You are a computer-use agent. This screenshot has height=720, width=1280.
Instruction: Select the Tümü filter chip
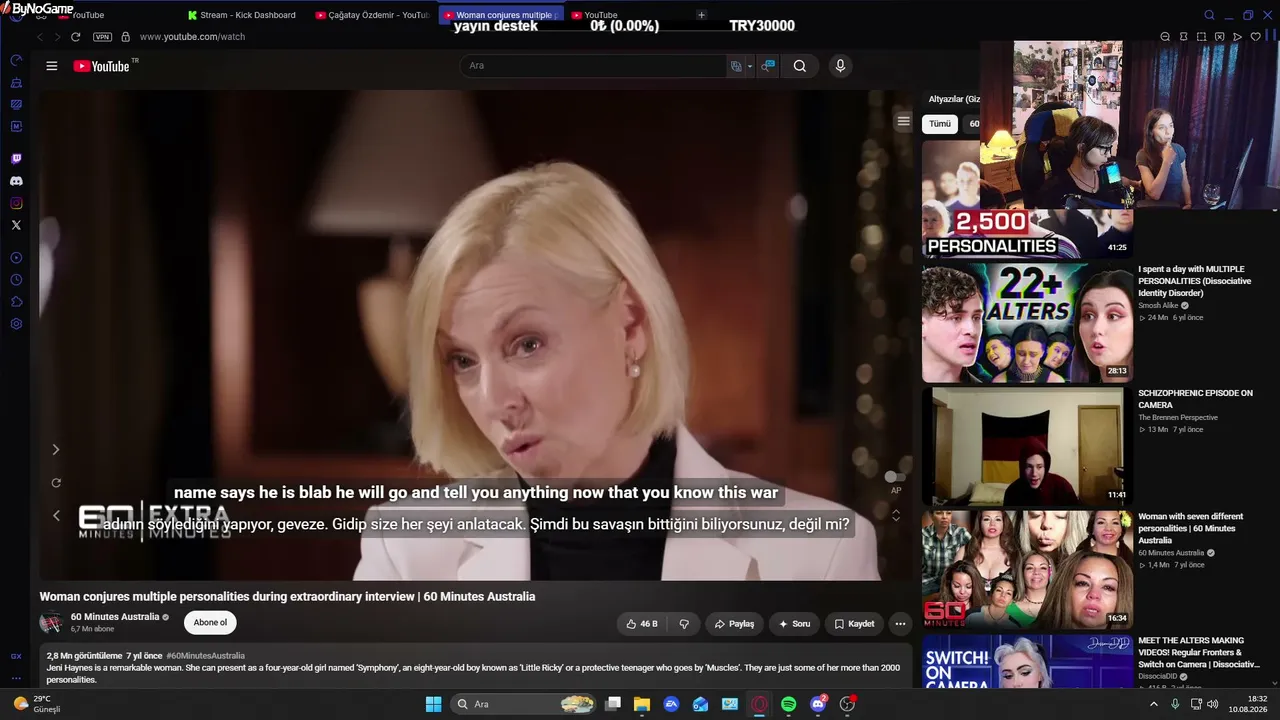tap(940, 124)
